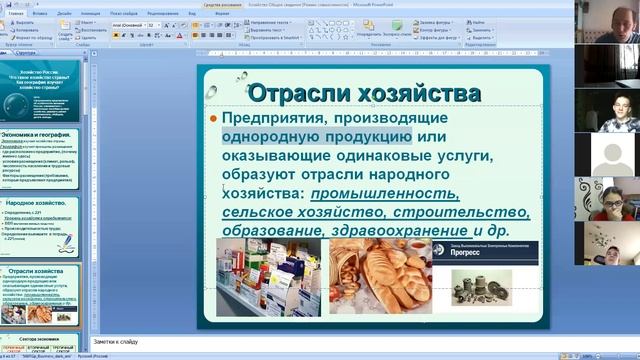Toggle italic formatting
Screen dimensions: 640x360
click(124, 36)
